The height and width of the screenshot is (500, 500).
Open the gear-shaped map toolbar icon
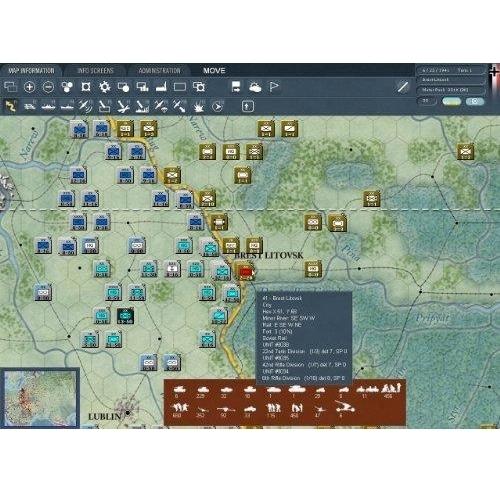(x=105, y=87)
